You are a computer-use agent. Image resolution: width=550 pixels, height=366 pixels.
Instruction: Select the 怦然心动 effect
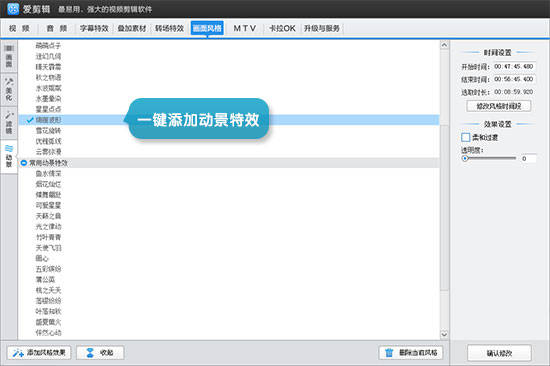click(x=48, y=333)
